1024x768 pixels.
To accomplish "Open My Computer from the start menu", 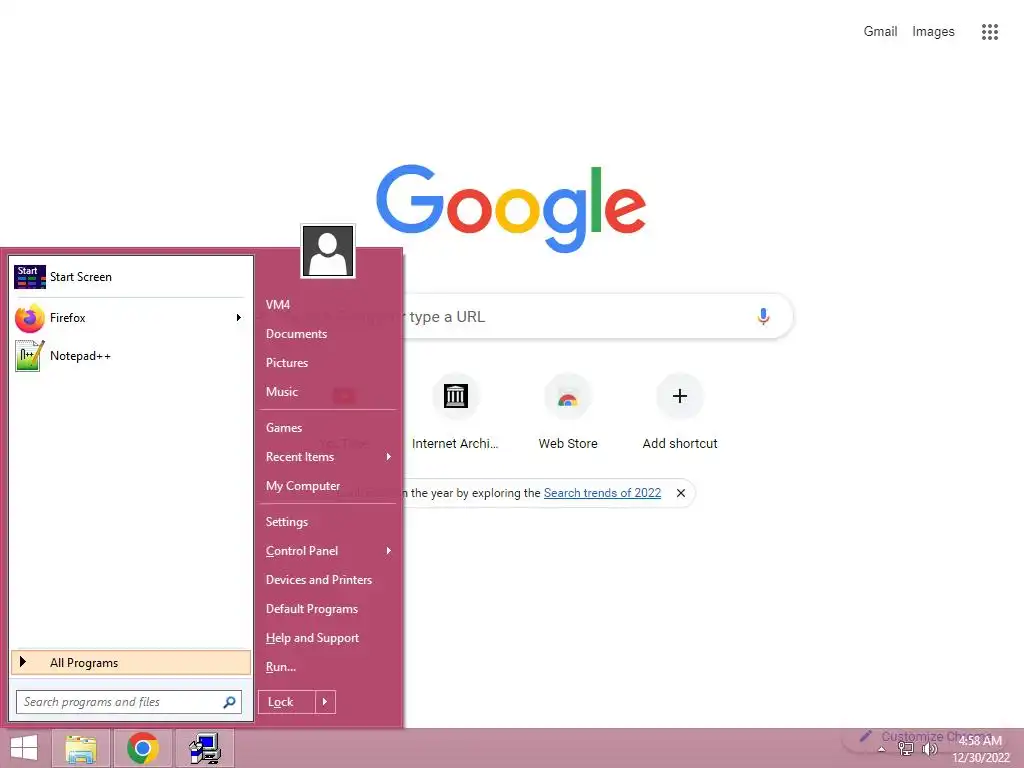I will pos(302,486).
